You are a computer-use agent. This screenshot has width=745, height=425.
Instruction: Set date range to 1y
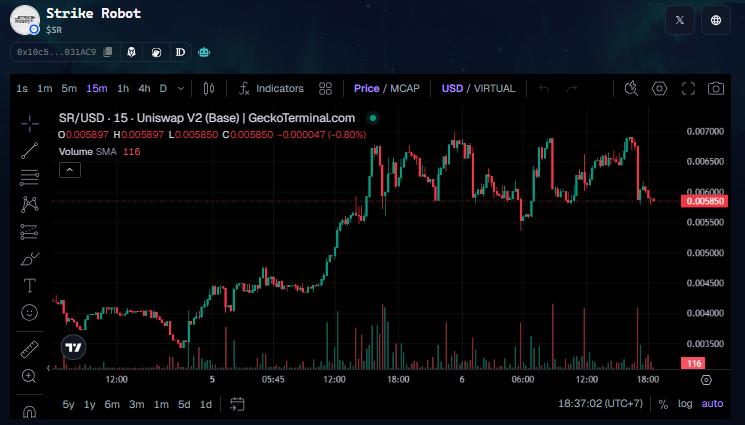(89, 405)
